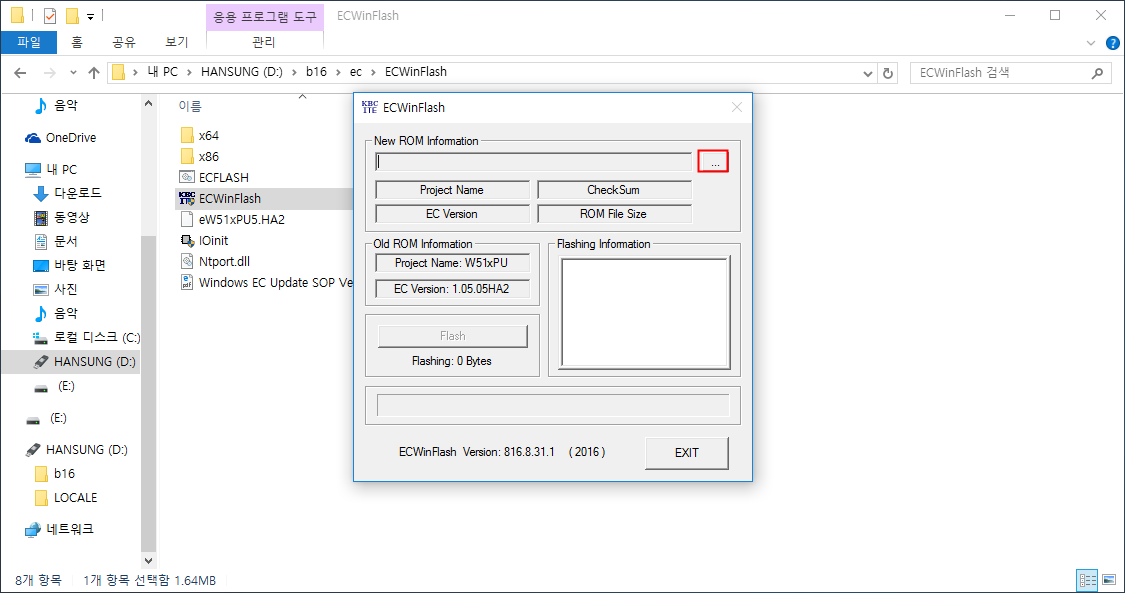Expand the ribbon with the chevron
Screen dimensions: 1125x593
coord(1092,43)
